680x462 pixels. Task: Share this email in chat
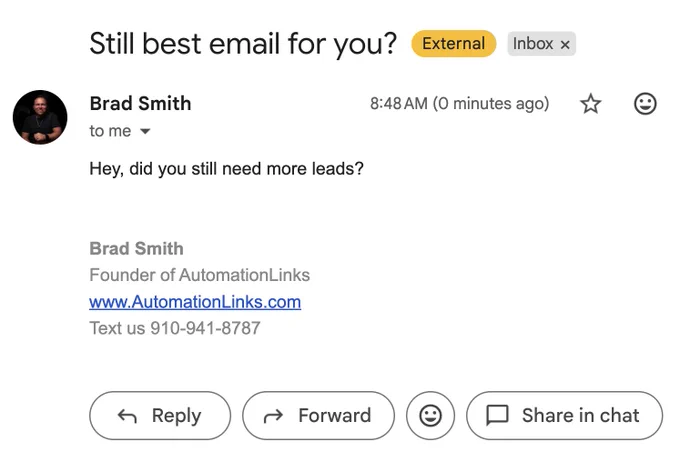click(x=564, y=416)
